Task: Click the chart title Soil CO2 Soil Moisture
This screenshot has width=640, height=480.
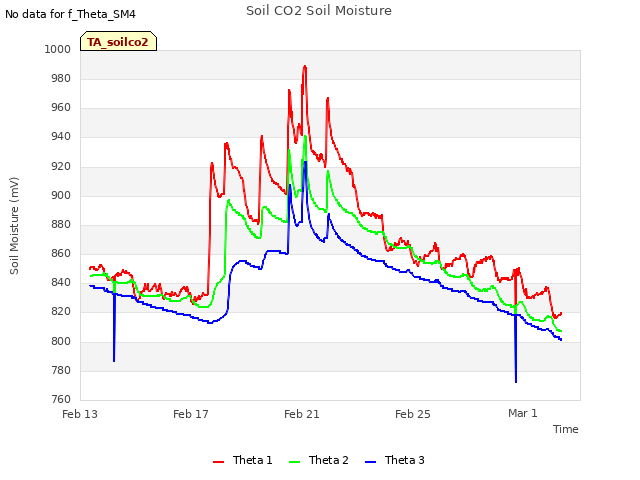Action: coord(319,11)
